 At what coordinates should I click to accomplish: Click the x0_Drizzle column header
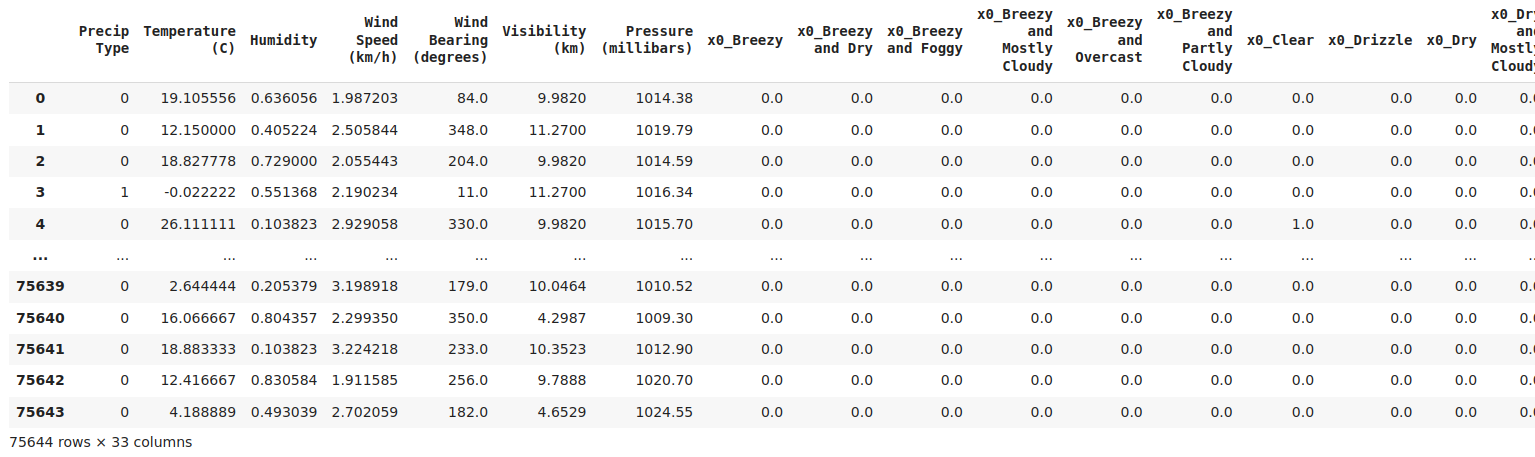pyautogui.click(x=1370, y=40)
